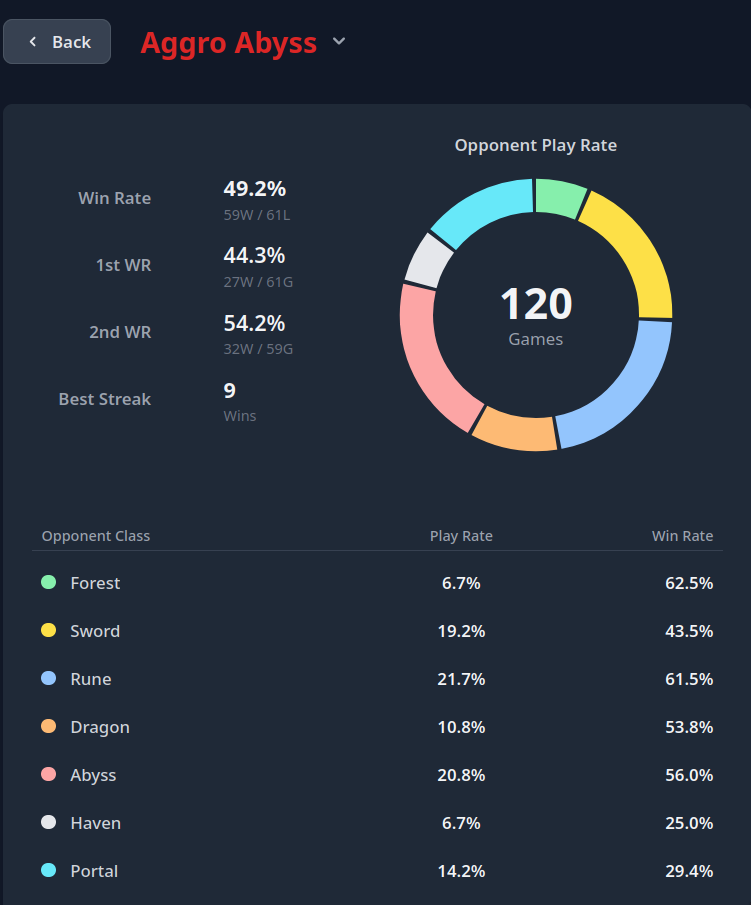Click the 1st WR 44.3% value
Viewport: 751px width, 905px height.
[x=254, y=255]
